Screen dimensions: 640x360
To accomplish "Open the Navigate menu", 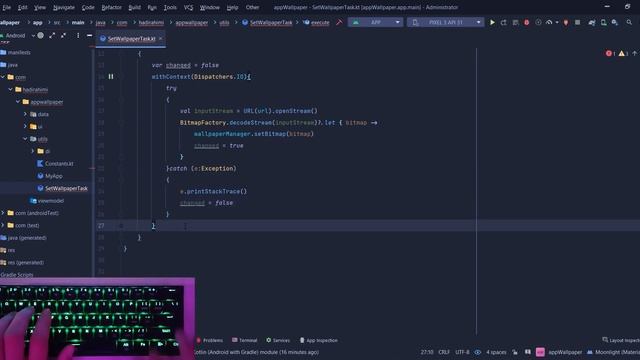I will pos(64,7).
